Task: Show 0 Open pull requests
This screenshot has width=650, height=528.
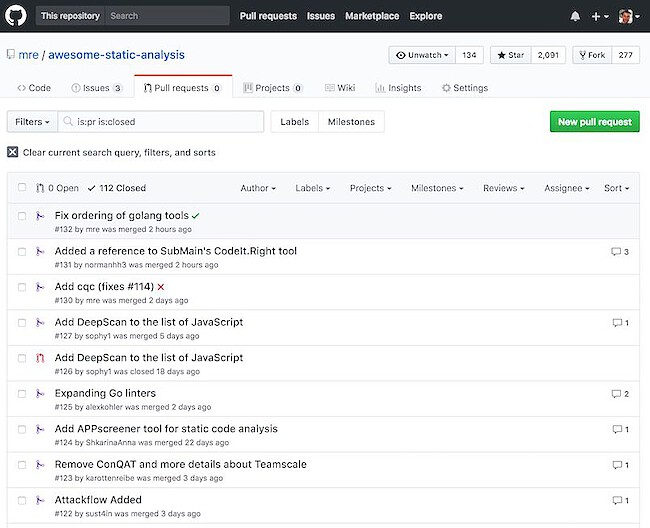Action: tap(57, 188)
